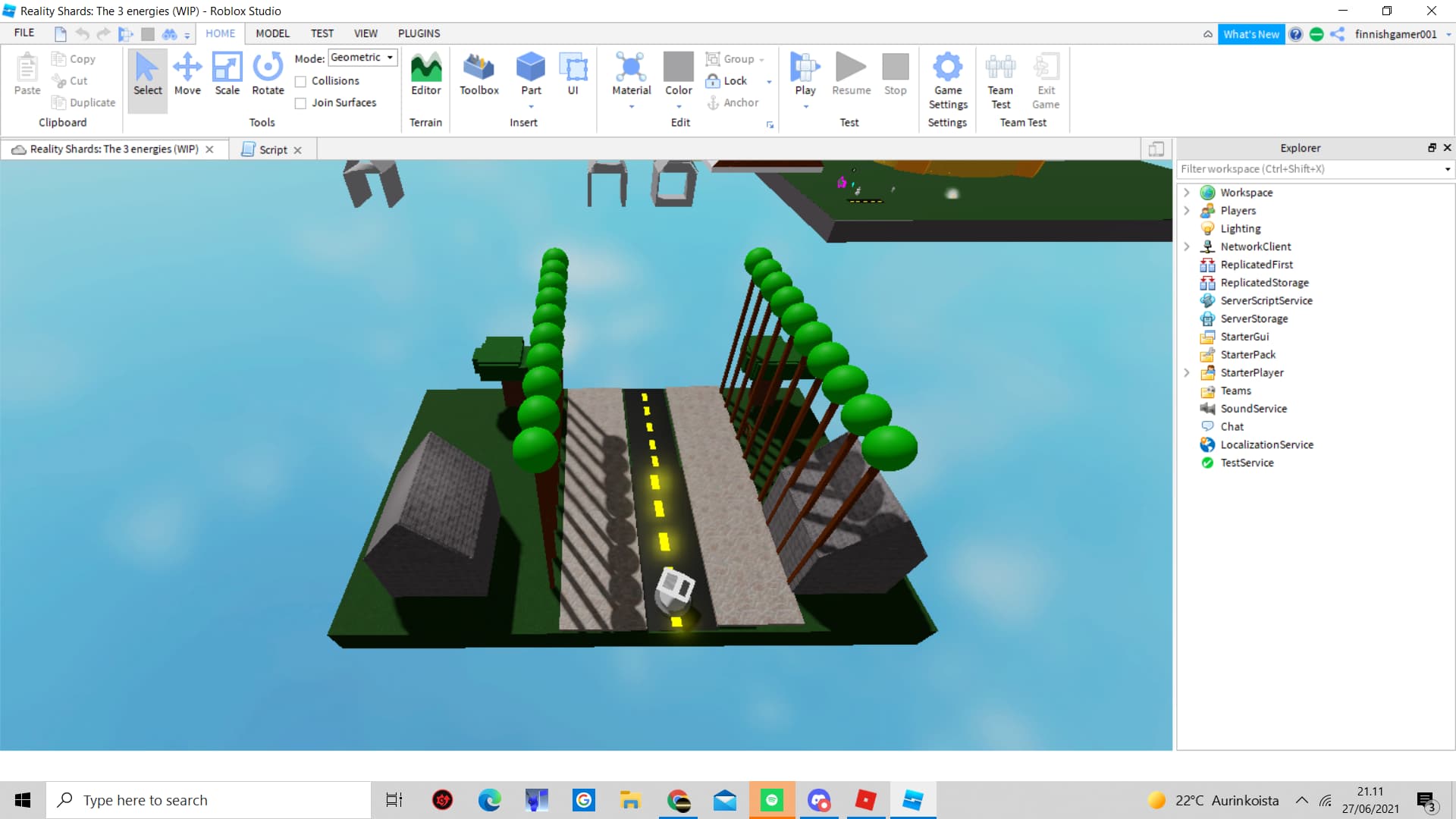The width and height of the screenshot is (1456, 819).
Task: Activate the Rotate tool
Action: point(268,74)
